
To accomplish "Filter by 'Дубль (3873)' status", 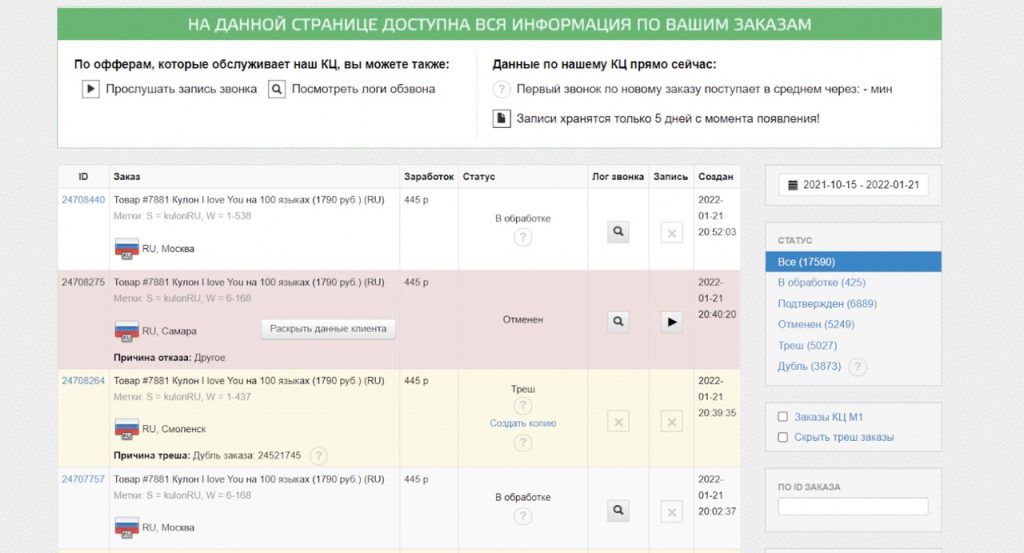I will pyautogui.click(x=809, y=366).
